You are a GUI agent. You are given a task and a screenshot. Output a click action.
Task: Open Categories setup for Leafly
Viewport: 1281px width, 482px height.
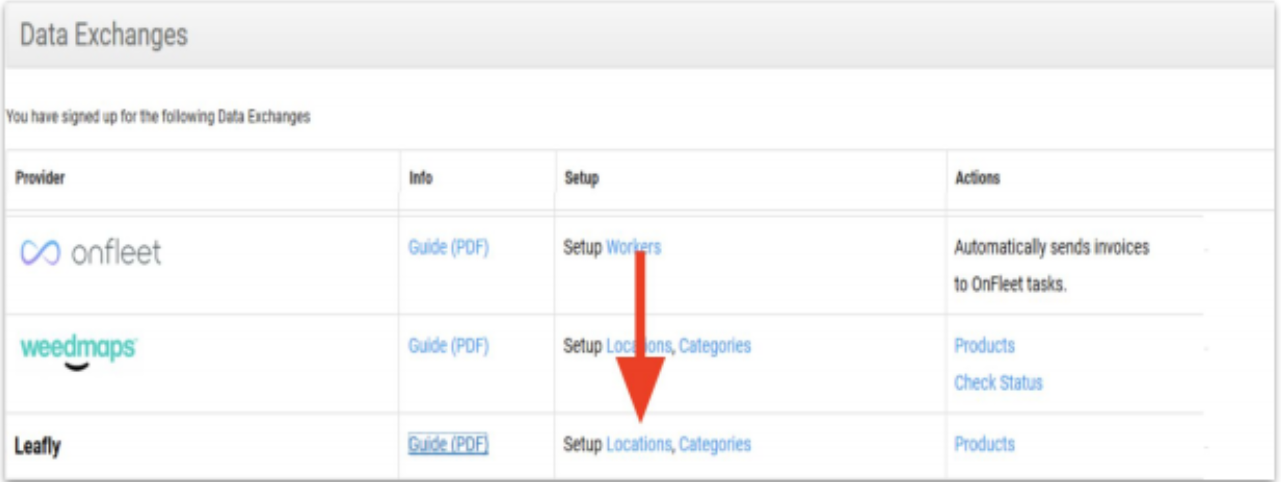pyautogui.click(x=715, y=444)
